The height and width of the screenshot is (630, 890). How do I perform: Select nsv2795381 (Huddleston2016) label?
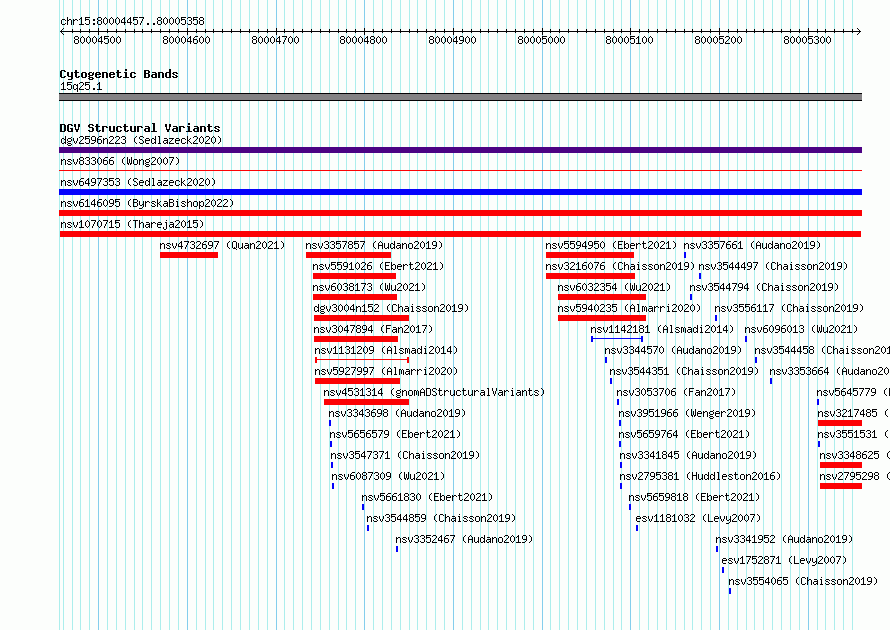[700, 476]
